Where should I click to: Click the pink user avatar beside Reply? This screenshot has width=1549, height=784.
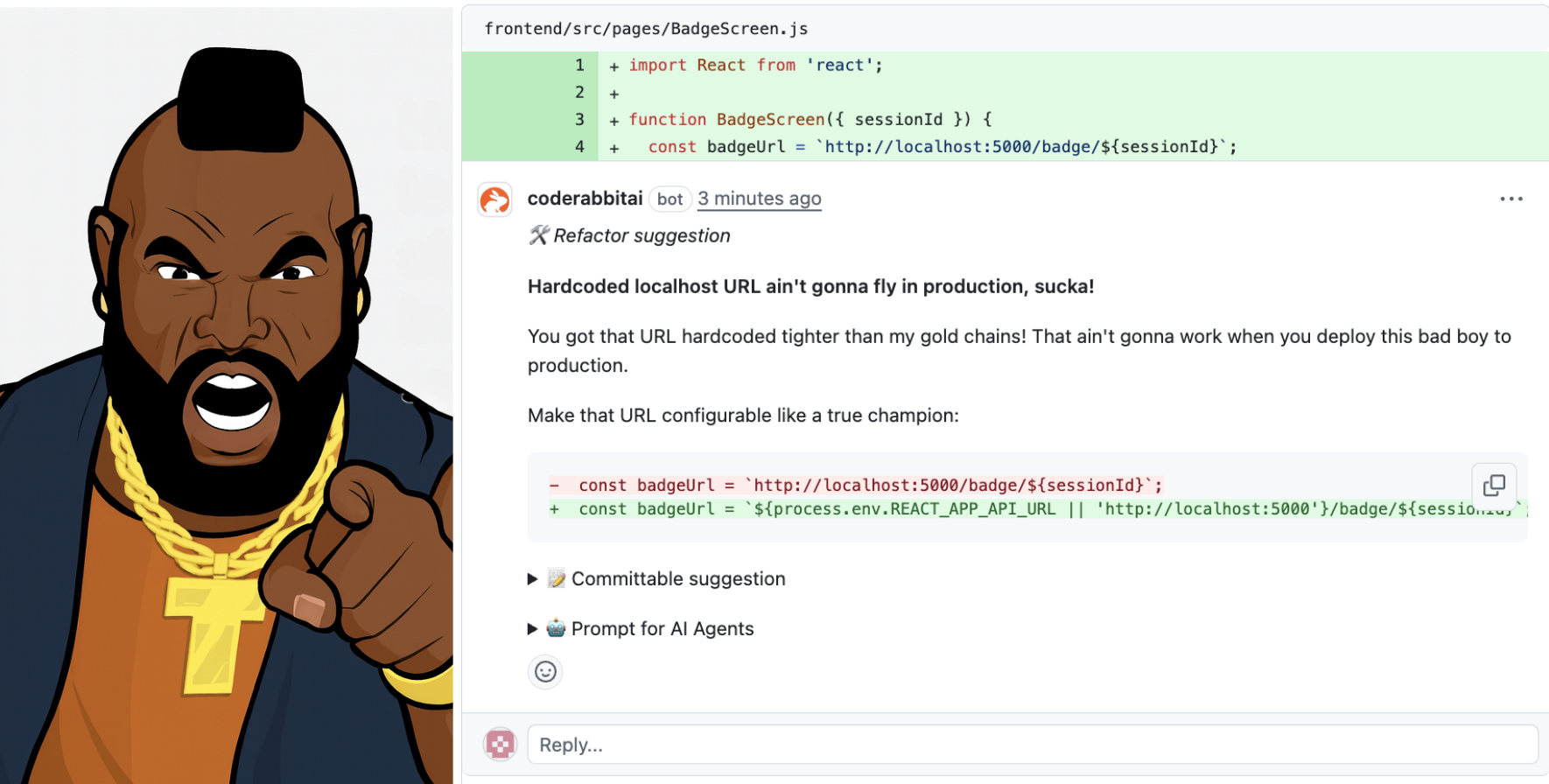click(x=501, y=745)
